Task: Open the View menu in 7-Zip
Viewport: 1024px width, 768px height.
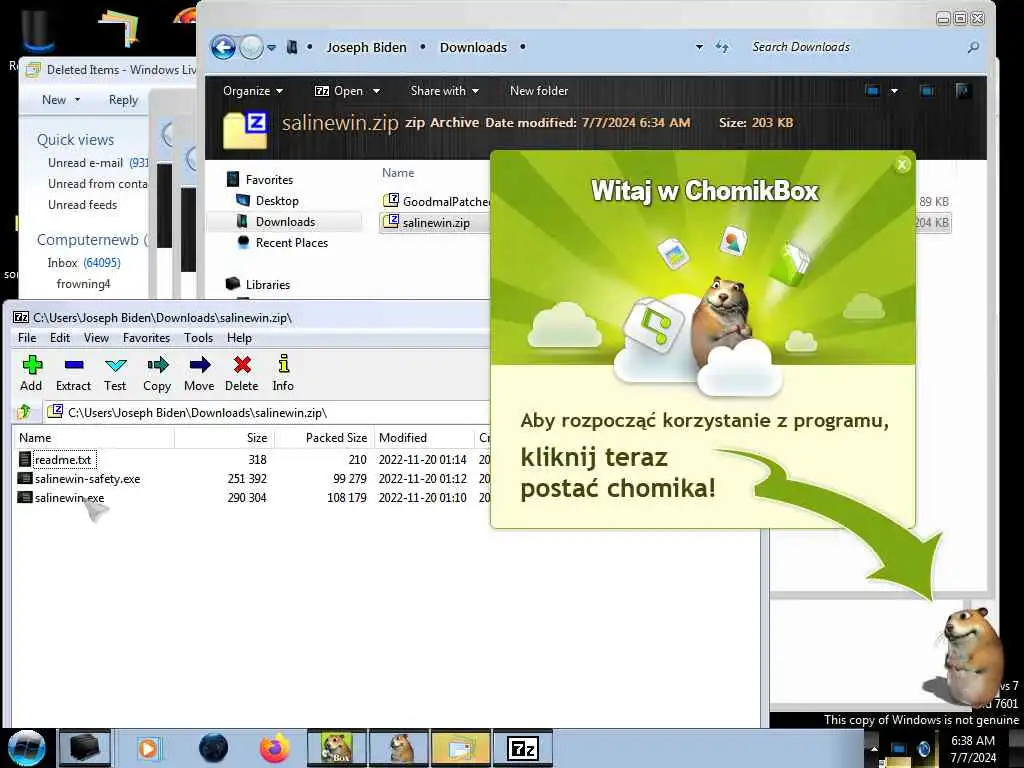Action: pyautogui.click(x=96, y=338)
